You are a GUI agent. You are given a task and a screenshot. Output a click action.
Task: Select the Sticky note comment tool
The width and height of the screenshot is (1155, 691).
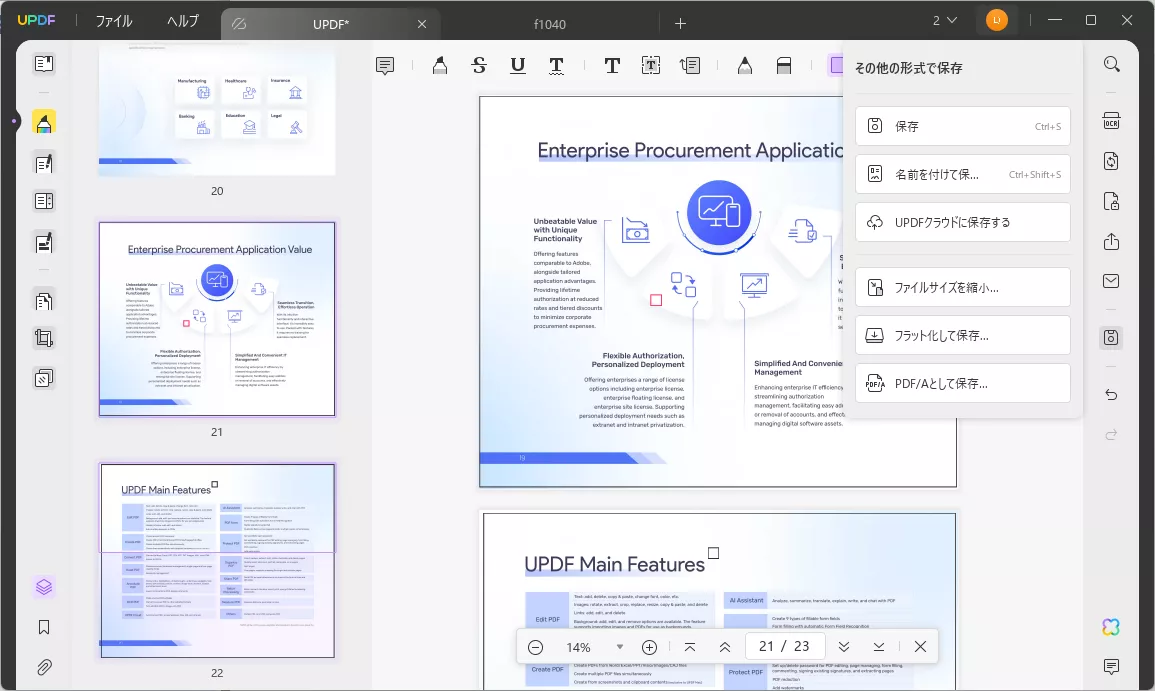(385, 66)
